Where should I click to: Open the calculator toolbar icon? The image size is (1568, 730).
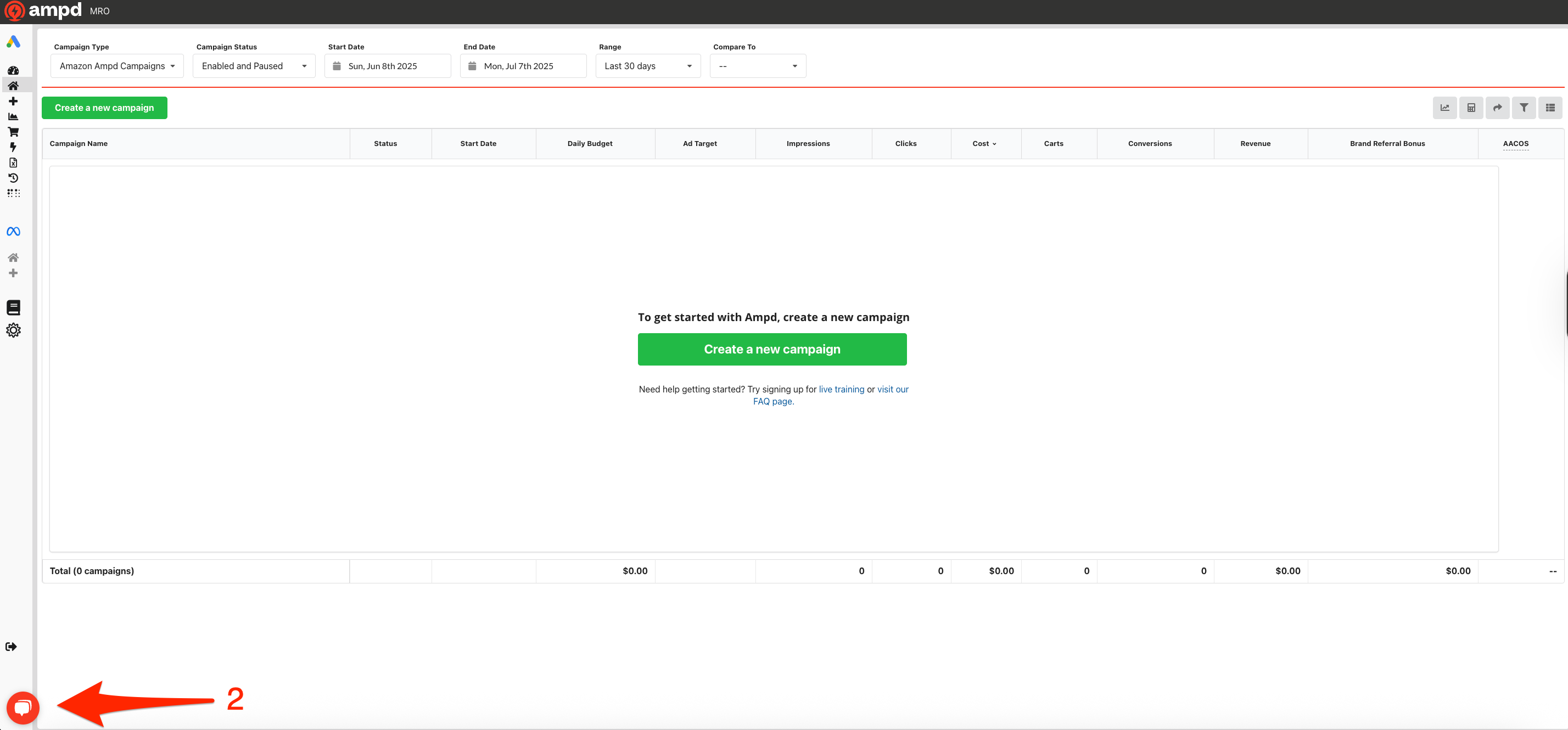[1471, 108]
